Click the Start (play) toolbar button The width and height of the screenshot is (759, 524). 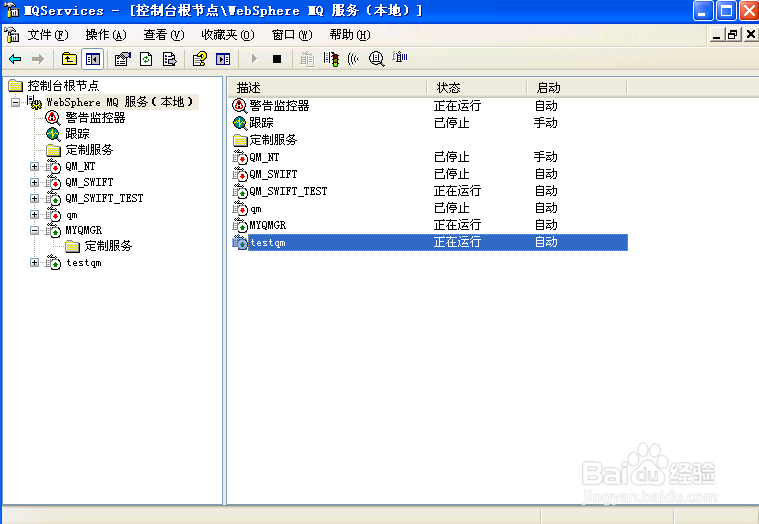coord(254,59)
